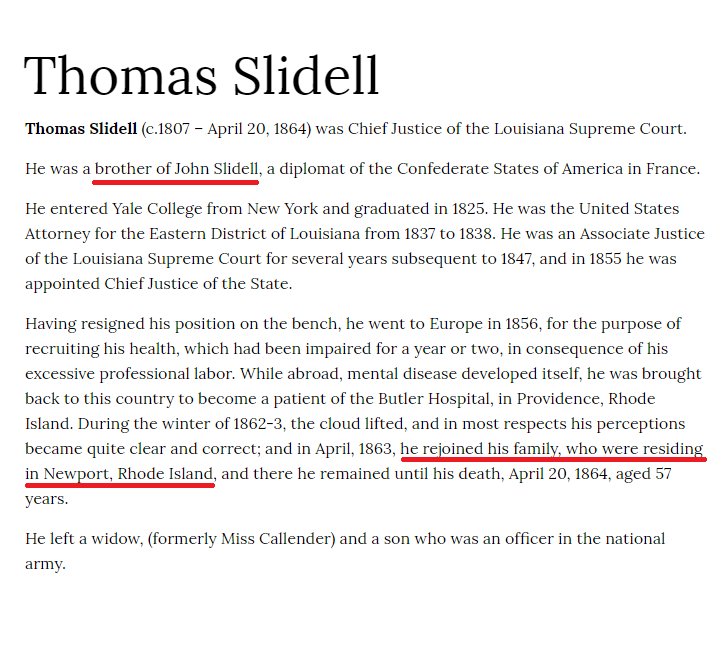Click the underlined 'brother of John Slidell' text
This screenshot has width=725, height=654.
pyautogui.click(x=177, y=169)
